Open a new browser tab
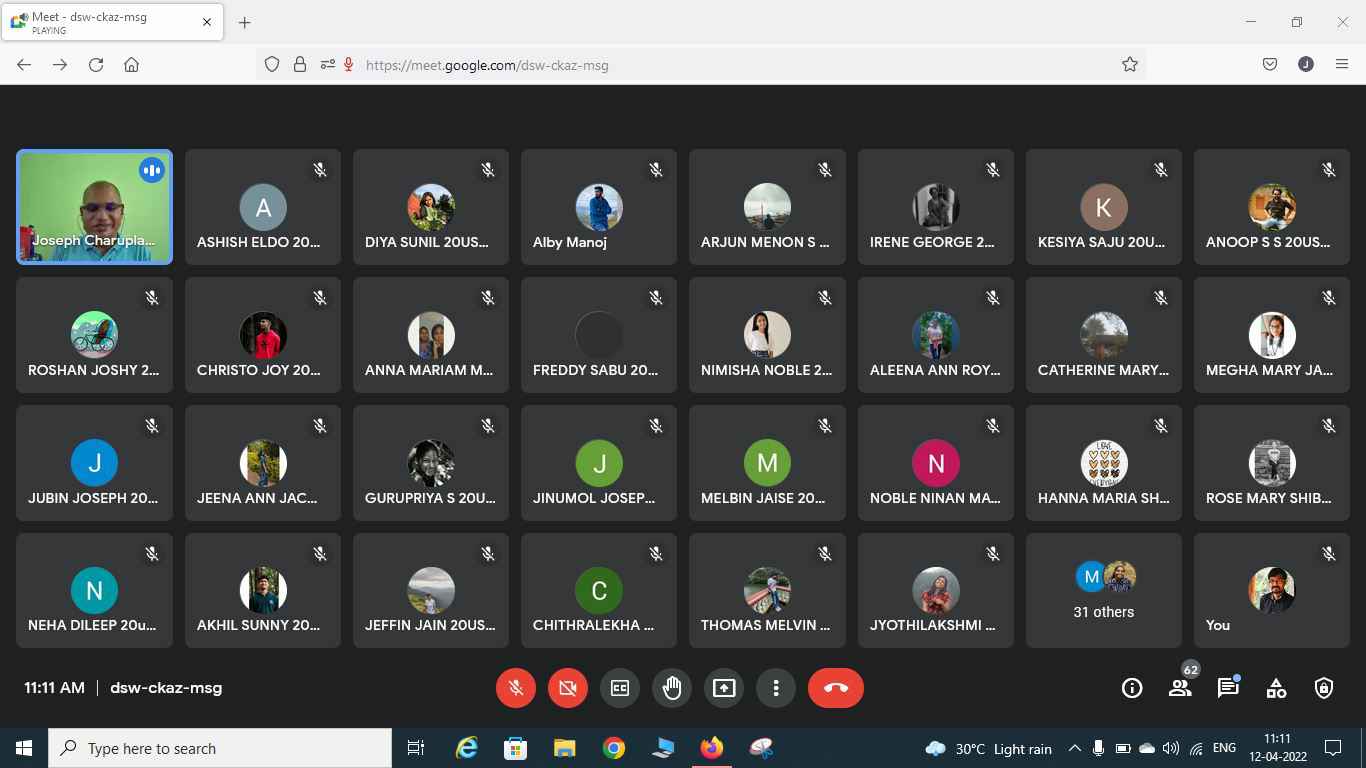1366x768 pixels. 245,22
